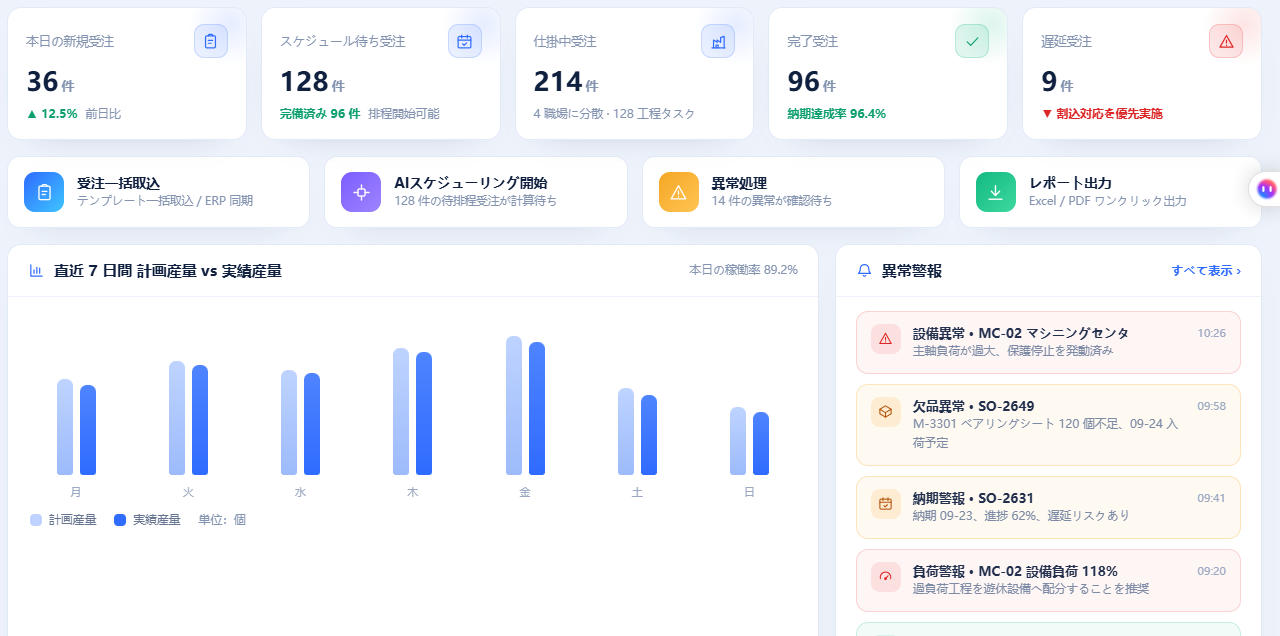Click 128 件 value on スケジュール待ち受注

(x=312, y=82)
